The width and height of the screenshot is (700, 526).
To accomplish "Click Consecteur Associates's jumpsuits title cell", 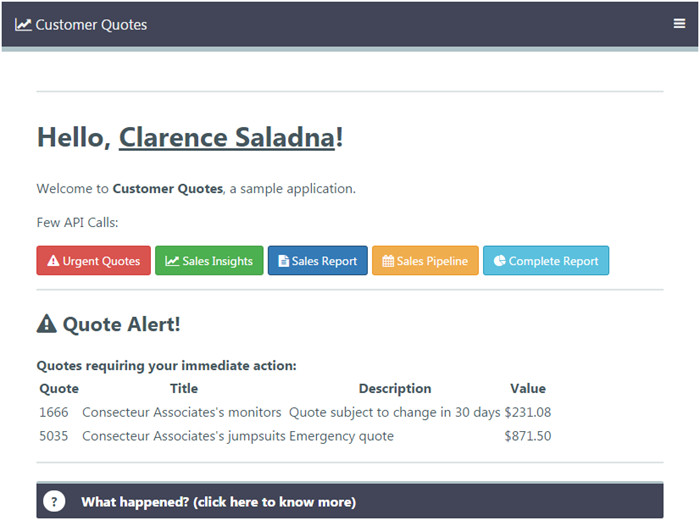I will [x=183, y=436].
